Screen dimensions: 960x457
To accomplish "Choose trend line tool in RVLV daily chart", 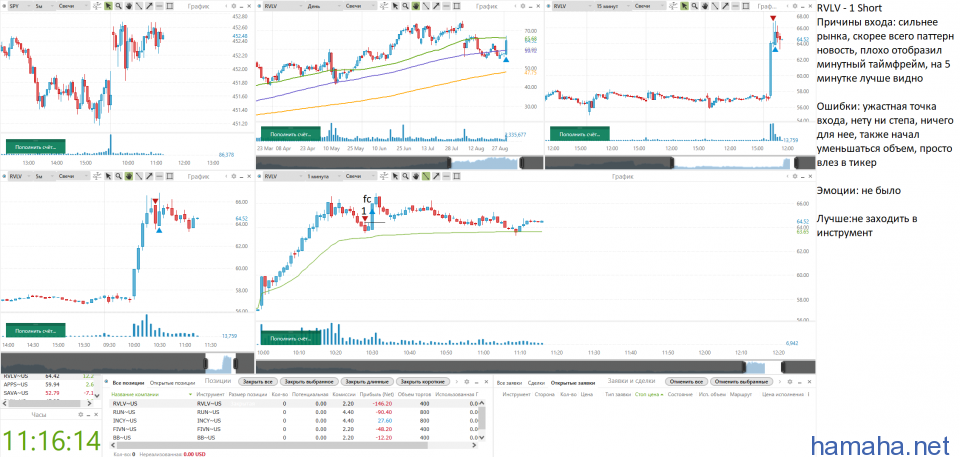I will point(426,6).
